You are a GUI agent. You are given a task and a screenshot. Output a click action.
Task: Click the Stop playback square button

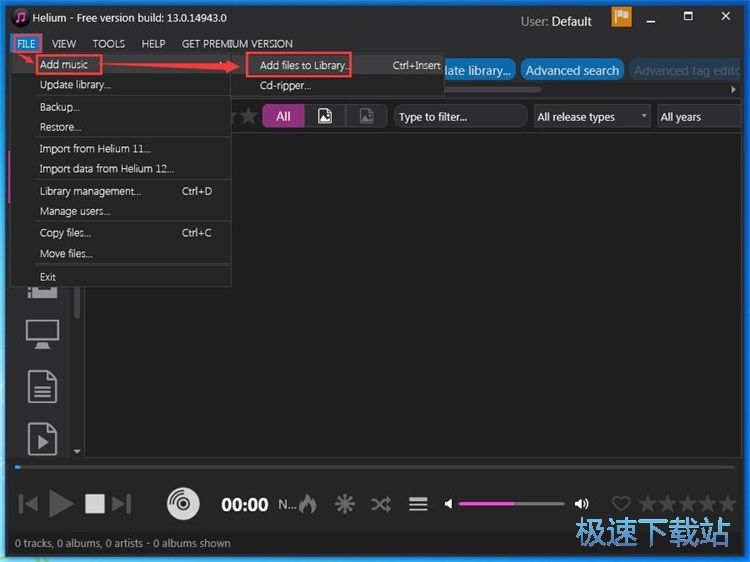click(x=94, y=504)
